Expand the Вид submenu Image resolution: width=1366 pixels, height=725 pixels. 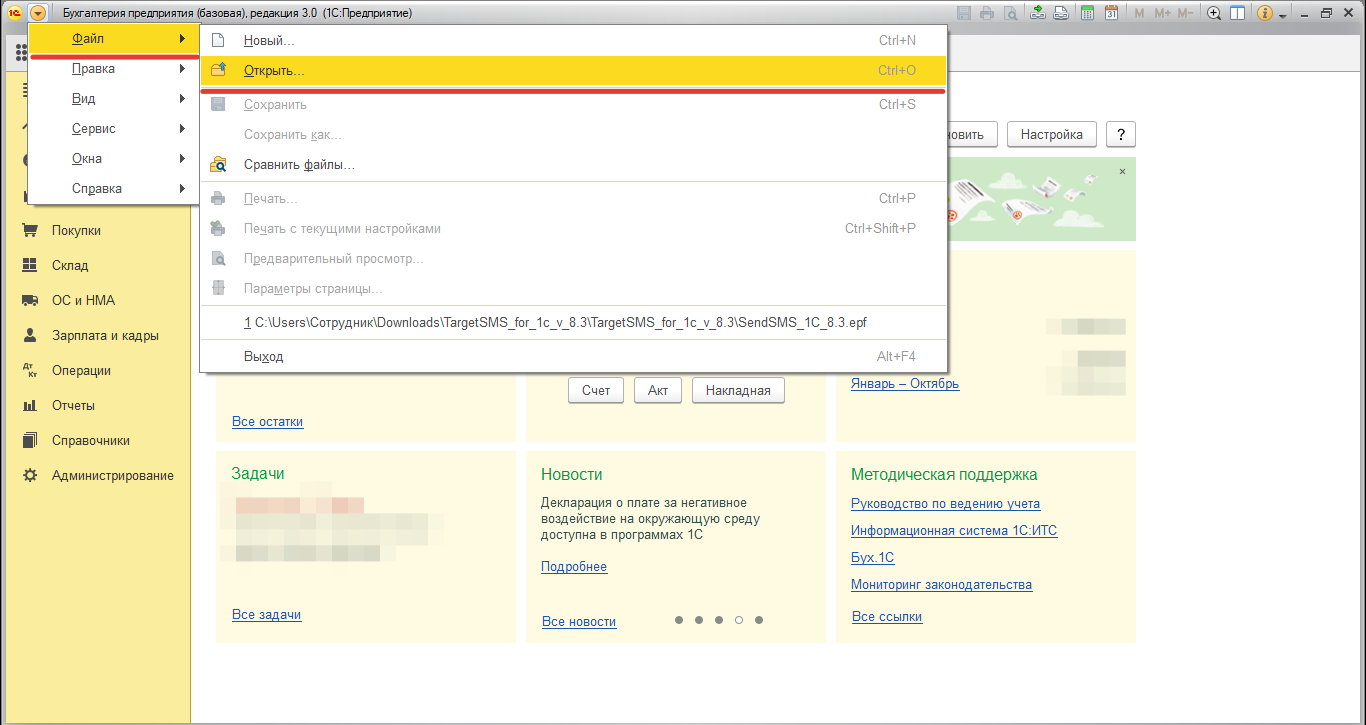click(115, 99)
